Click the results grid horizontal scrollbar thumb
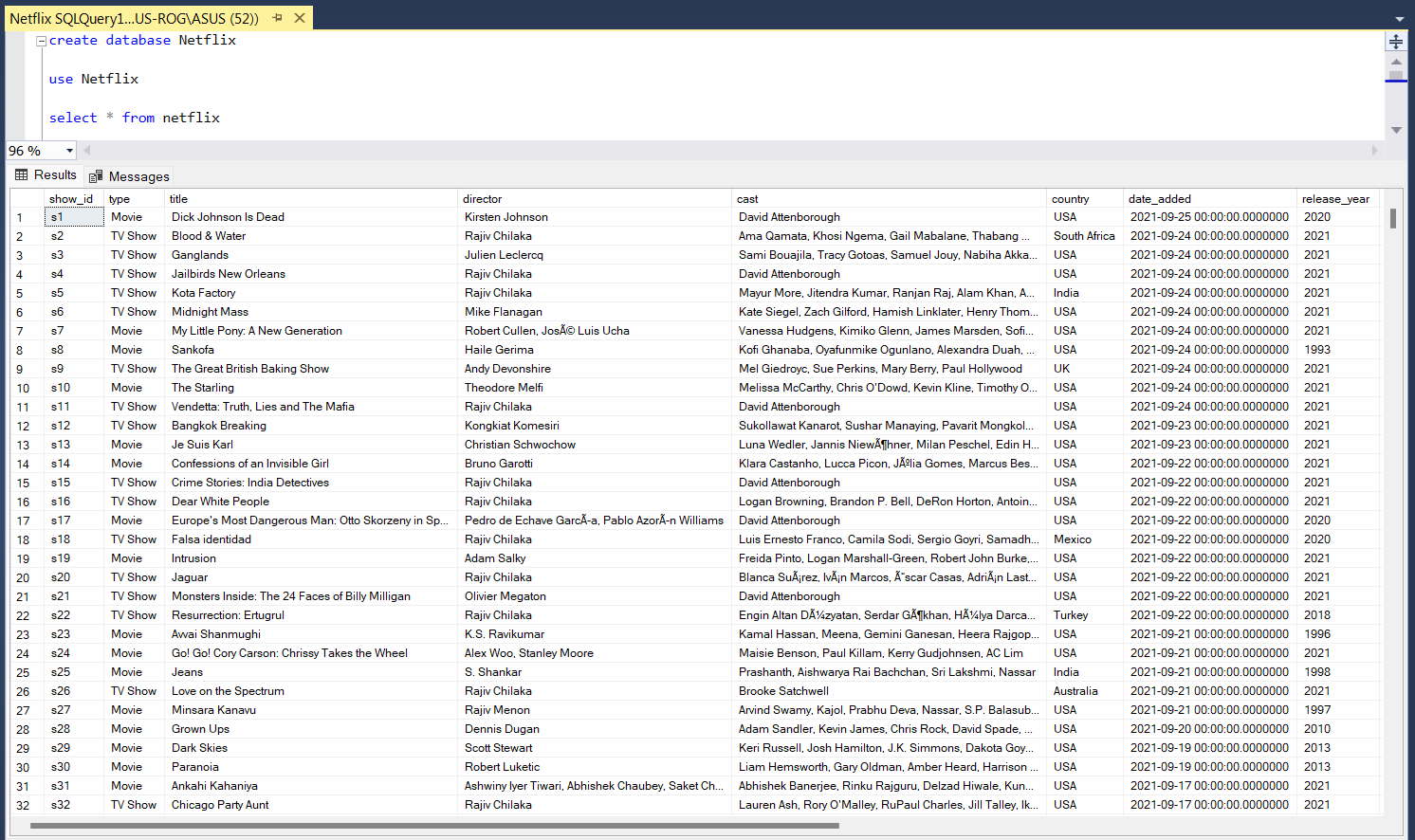 [434, 826]
